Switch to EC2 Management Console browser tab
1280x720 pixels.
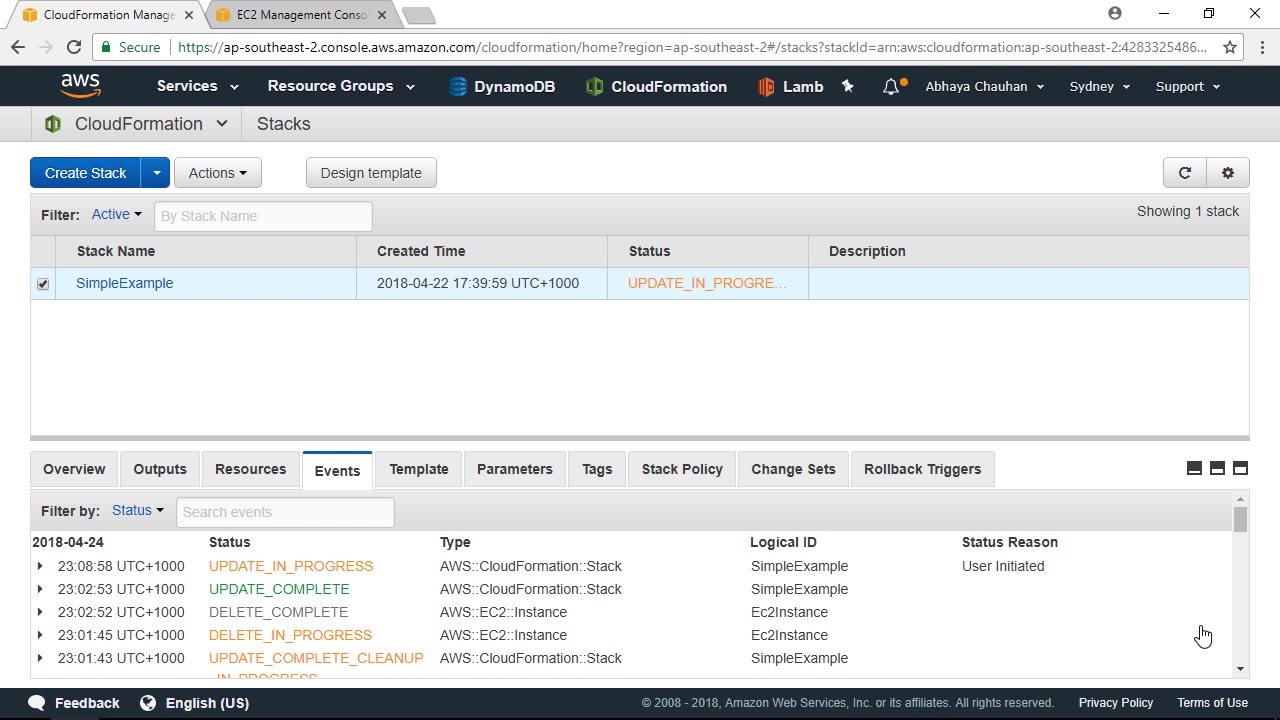300,15
